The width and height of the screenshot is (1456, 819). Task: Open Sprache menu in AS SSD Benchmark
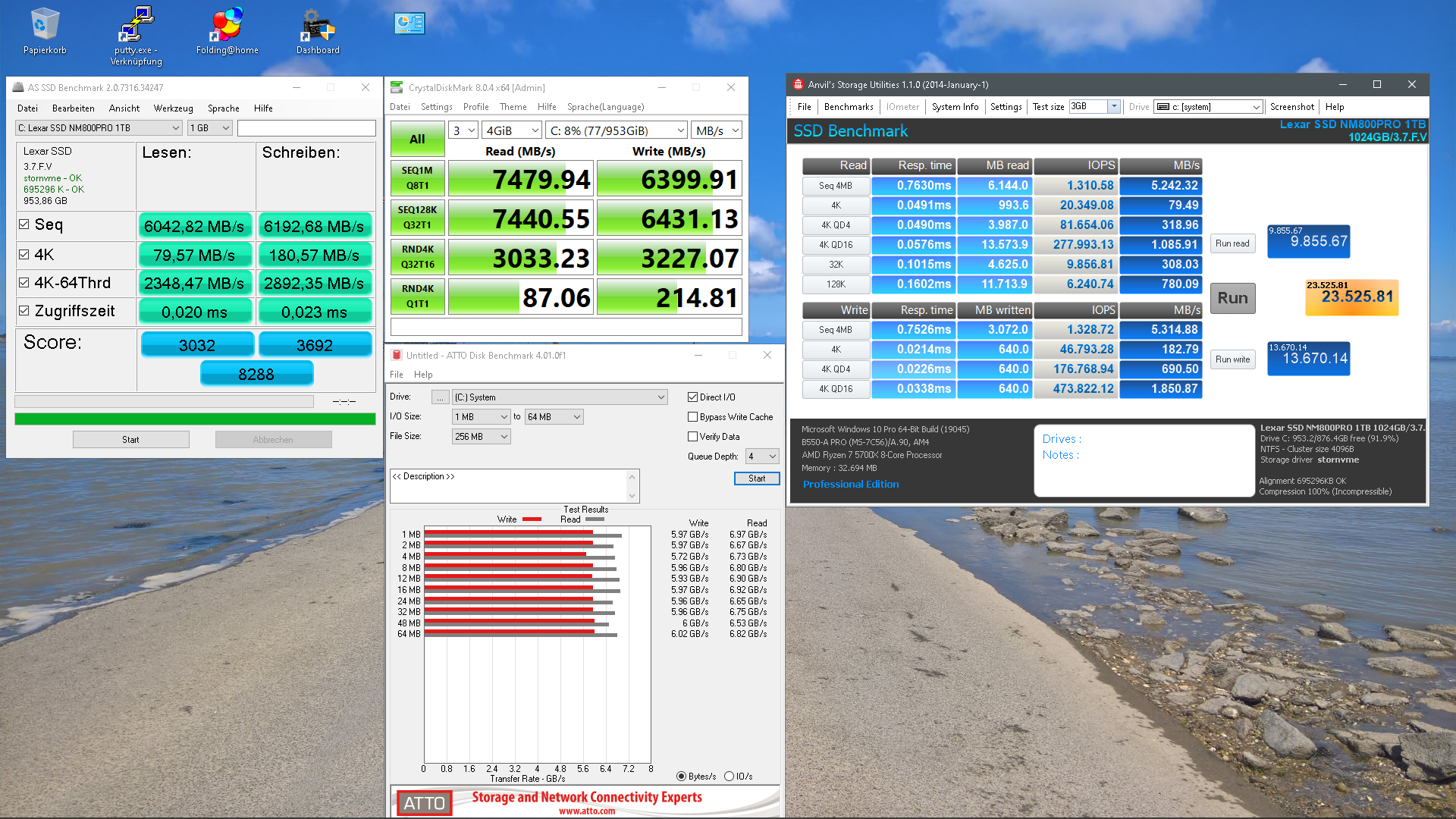(x=224, y=108)
